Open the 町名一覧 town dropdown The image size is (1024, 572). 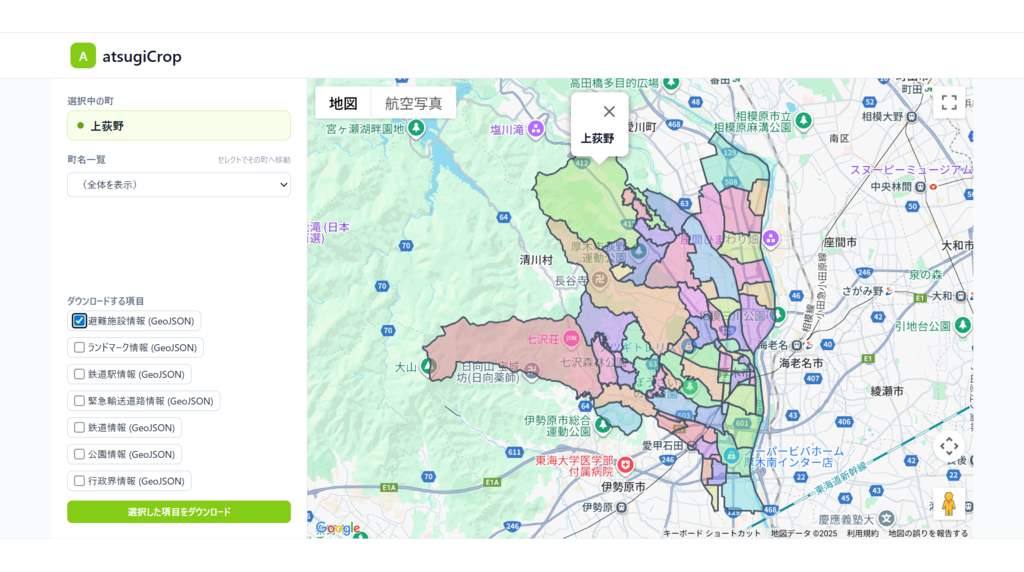(179, 185)
